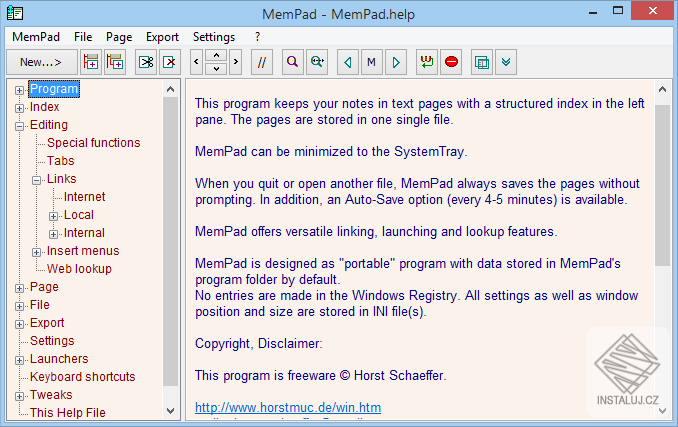Expand the Tweaks tree node
This screenshot has height=427, width=678.
point(19,396)
